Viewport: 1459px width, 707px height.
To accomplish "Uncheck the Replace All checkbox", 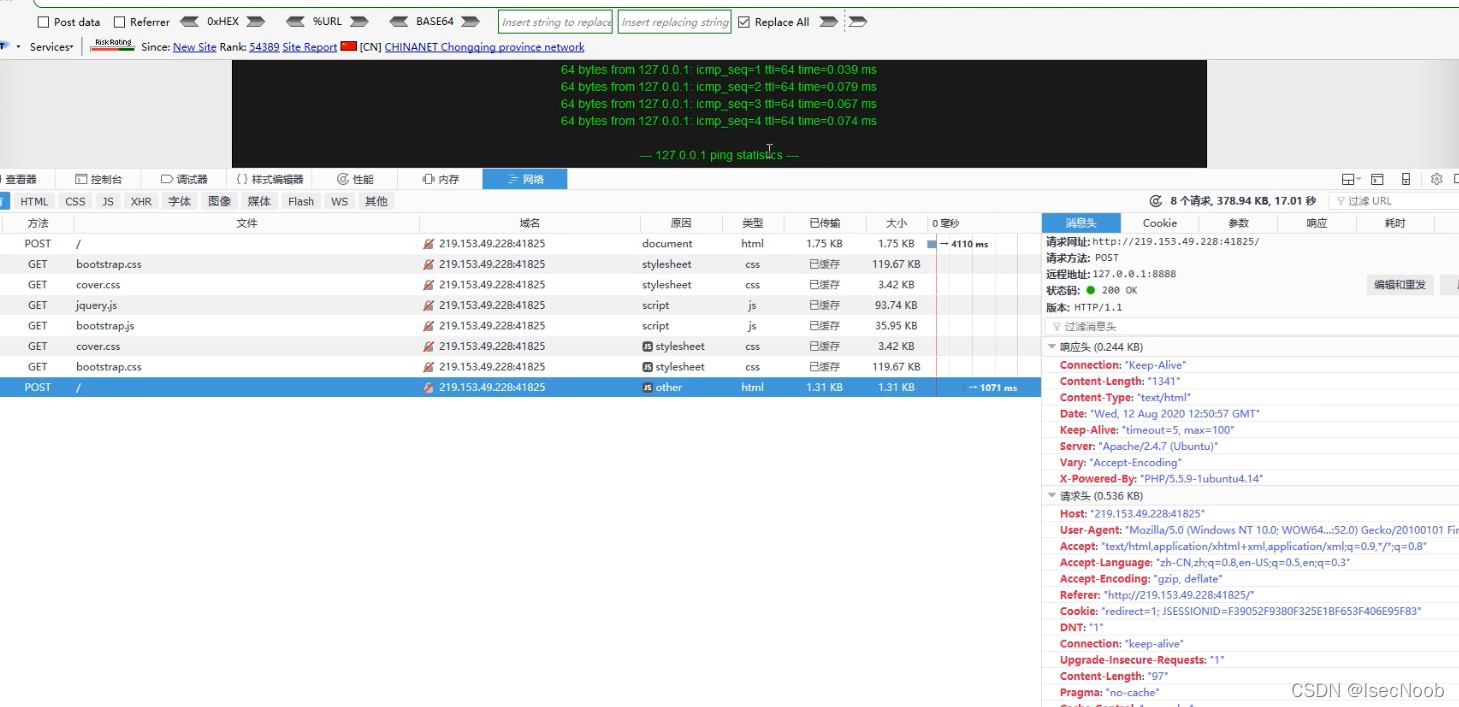I will (743, 22).
